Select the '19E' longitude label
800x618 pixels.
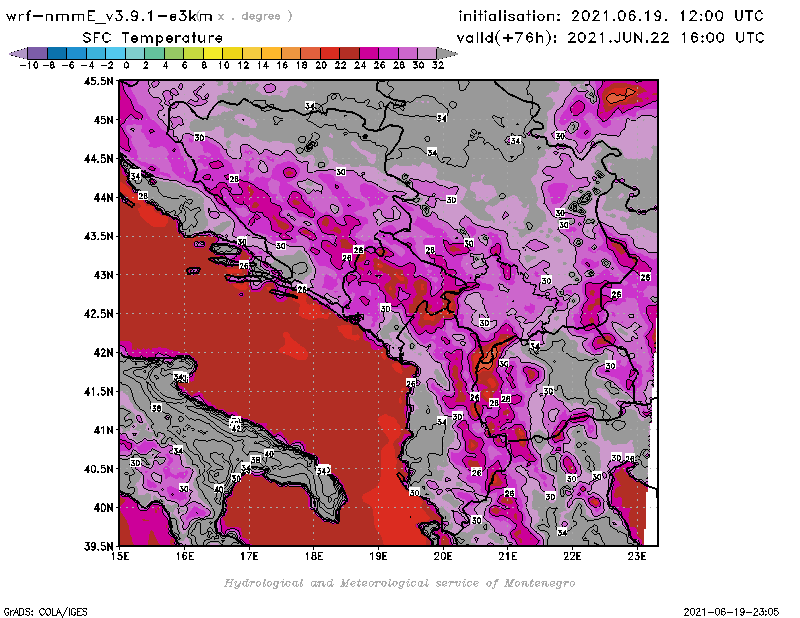tap(378, 556)
